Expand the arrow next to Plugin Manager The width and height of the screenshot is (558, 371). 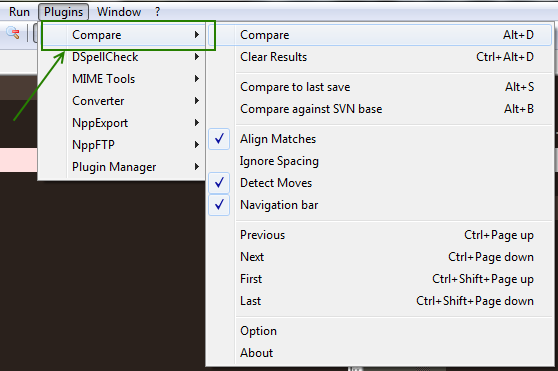[x=196, y=167]
